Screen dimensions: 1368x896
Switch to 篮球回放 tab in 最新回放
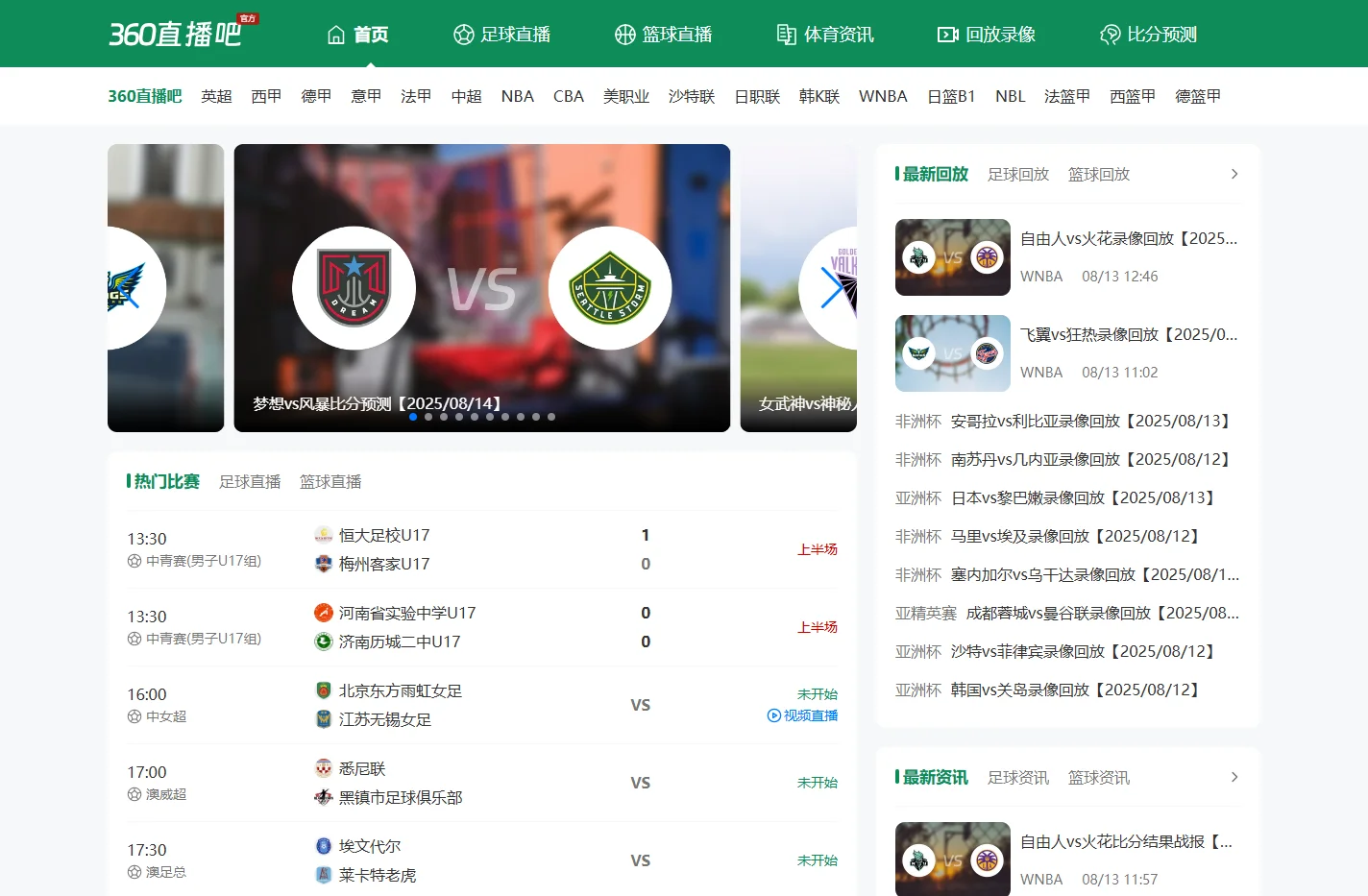1099,174
